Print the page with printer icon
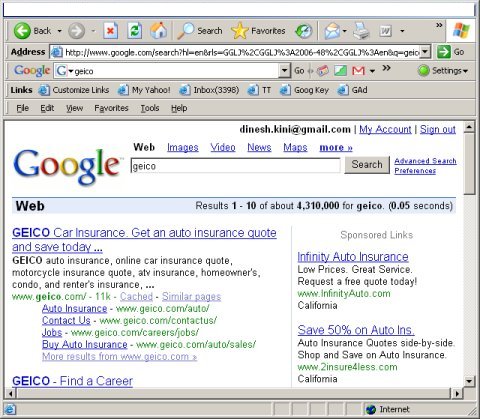Viewport: 480px width, 419px height. [362, 31]
